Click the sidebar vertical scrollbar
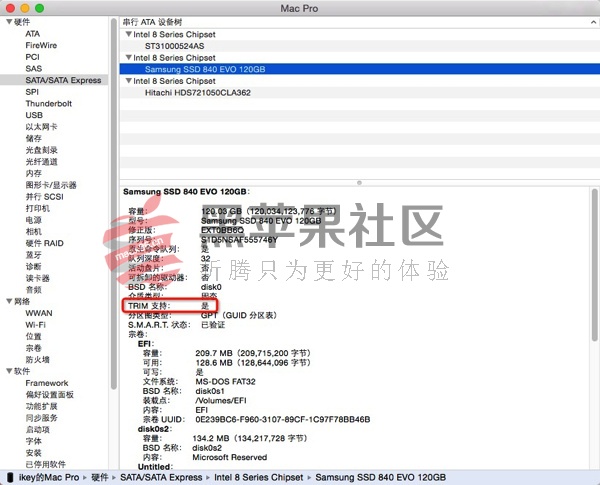This screenshot has width=600, height=485. [114, 203]
